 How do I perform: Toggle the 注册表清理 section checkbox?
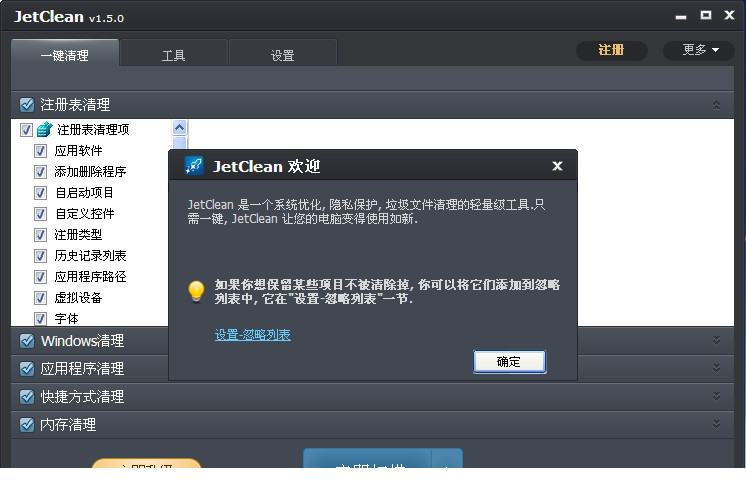pos(27,104)
